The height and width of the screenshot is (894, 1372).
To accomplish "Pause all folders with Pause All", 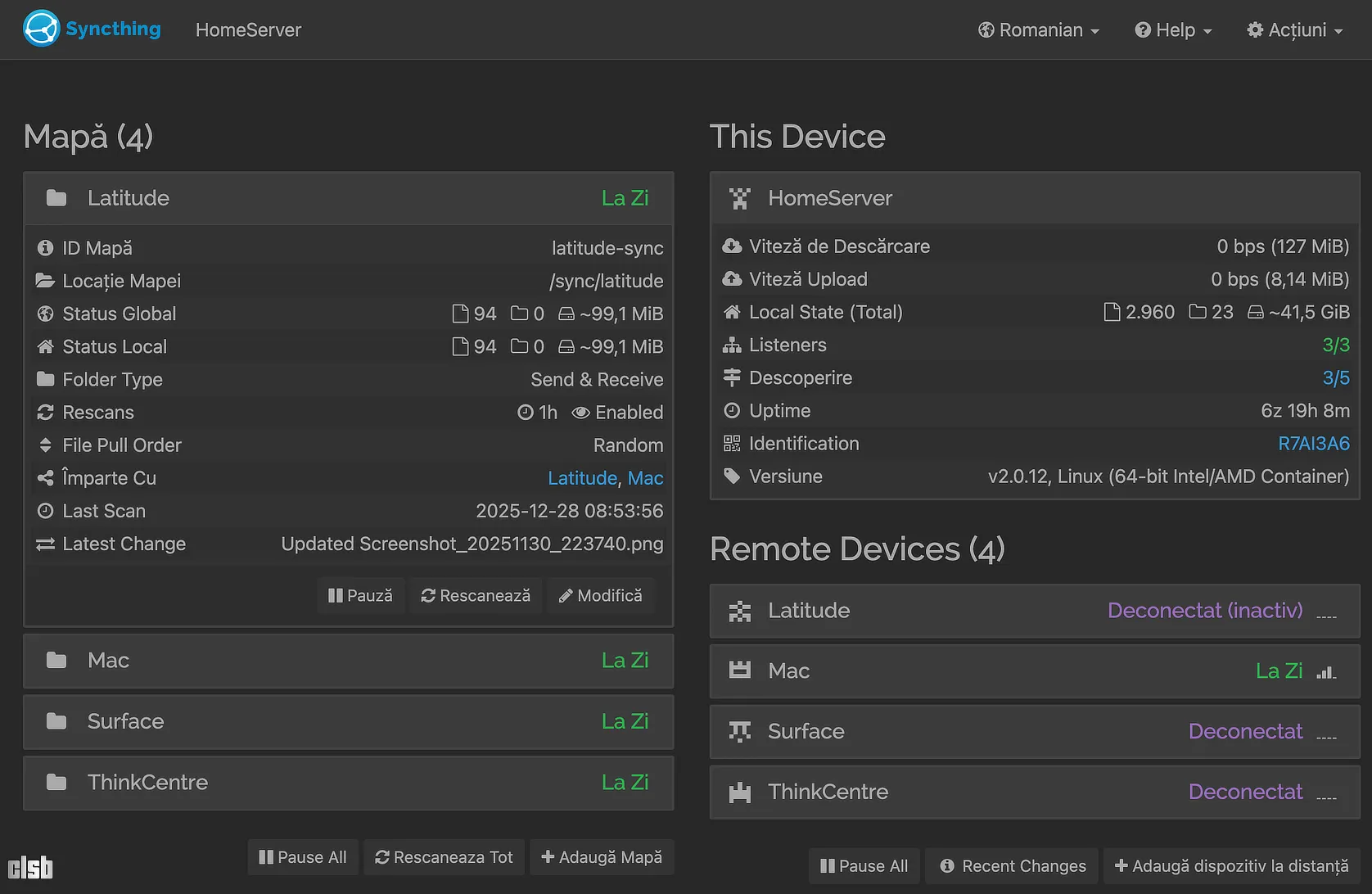I will [303, 857].
